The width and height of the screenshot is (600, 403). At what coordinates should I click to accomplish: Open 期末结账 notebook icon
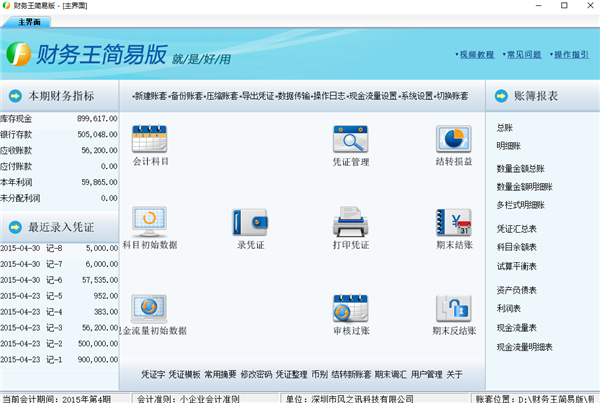click(453, 222)
